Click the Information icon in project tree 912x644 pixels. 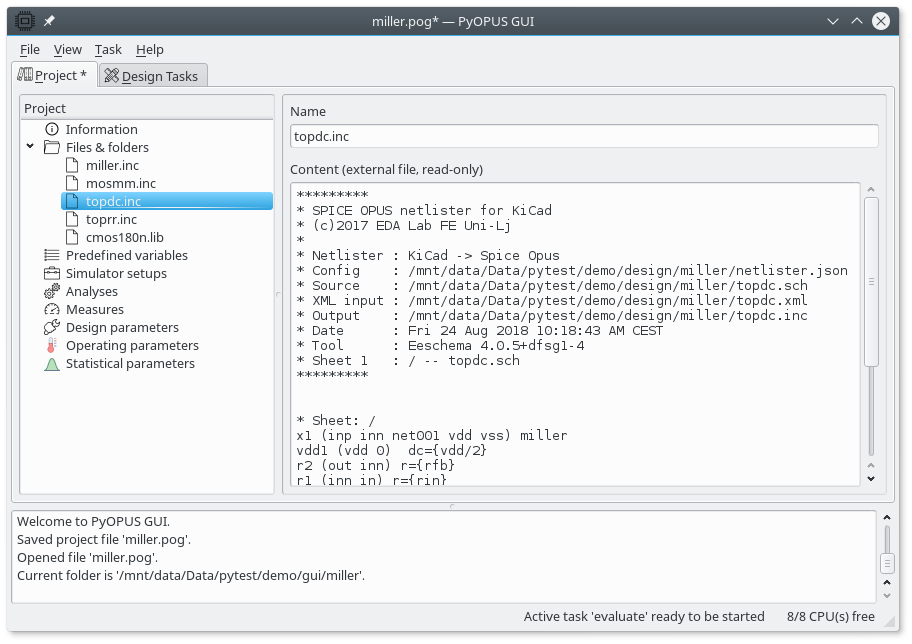(x=52, y=129)
